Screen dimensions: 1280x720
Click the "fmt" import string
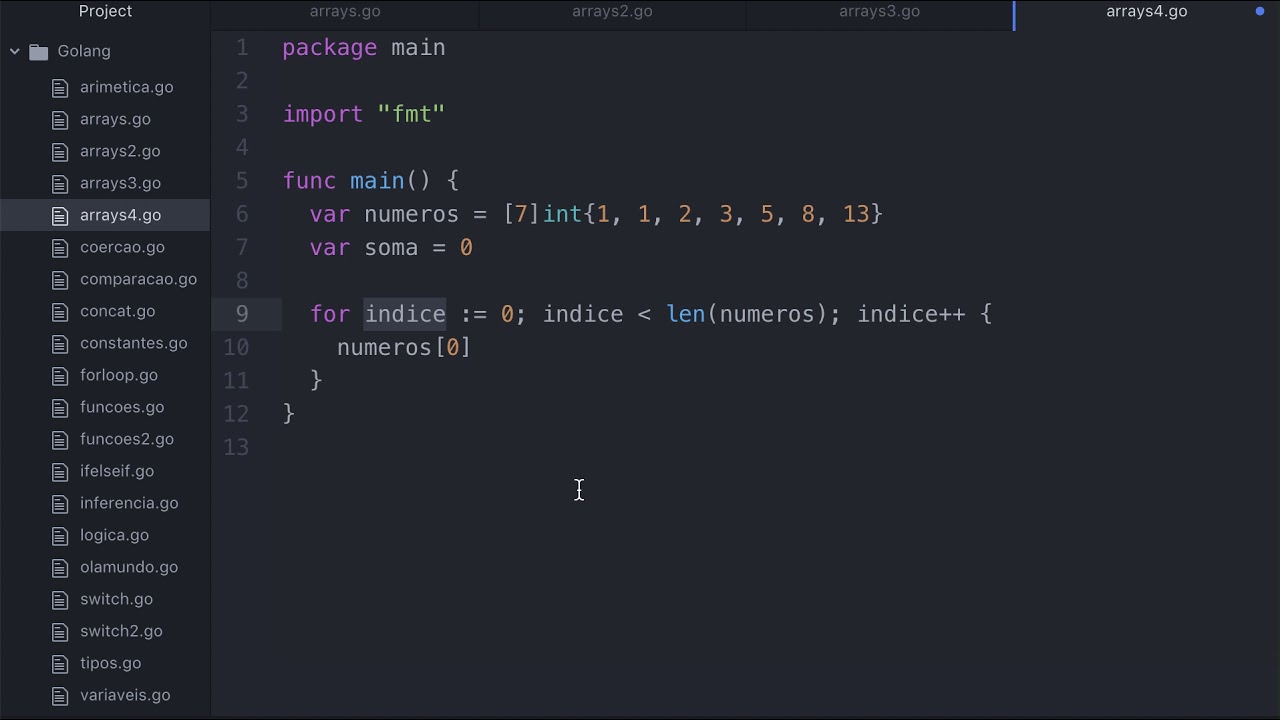pos(411,114)
